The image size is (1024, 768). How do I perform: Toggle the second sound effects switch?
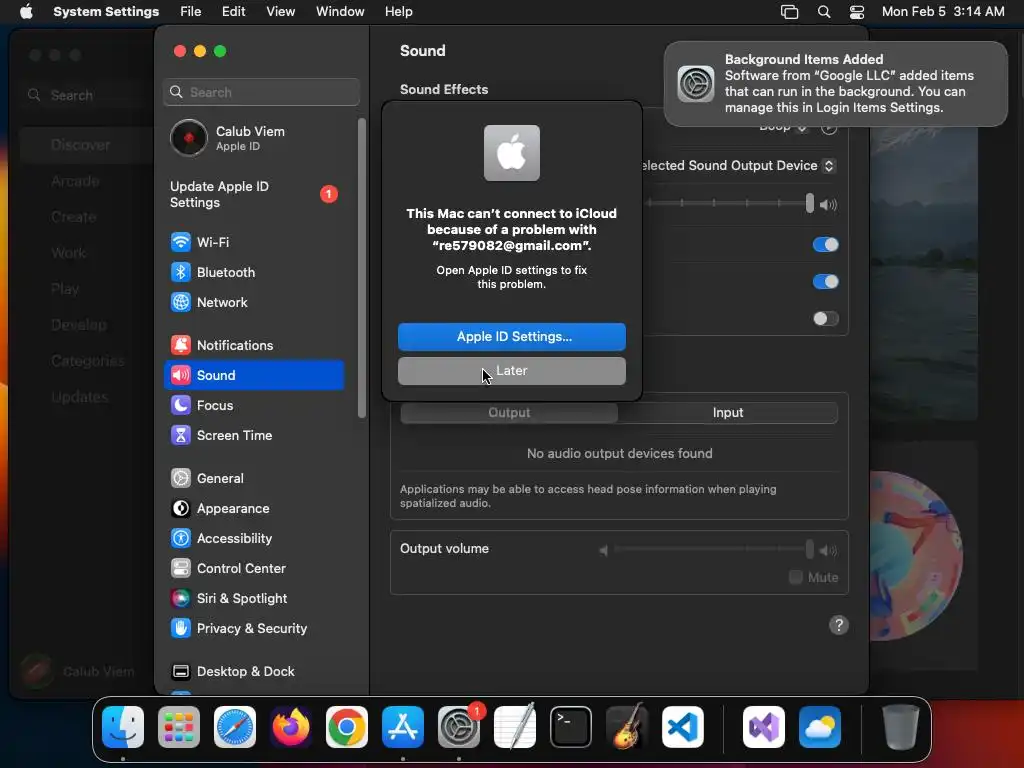click(x=825, y=282)
